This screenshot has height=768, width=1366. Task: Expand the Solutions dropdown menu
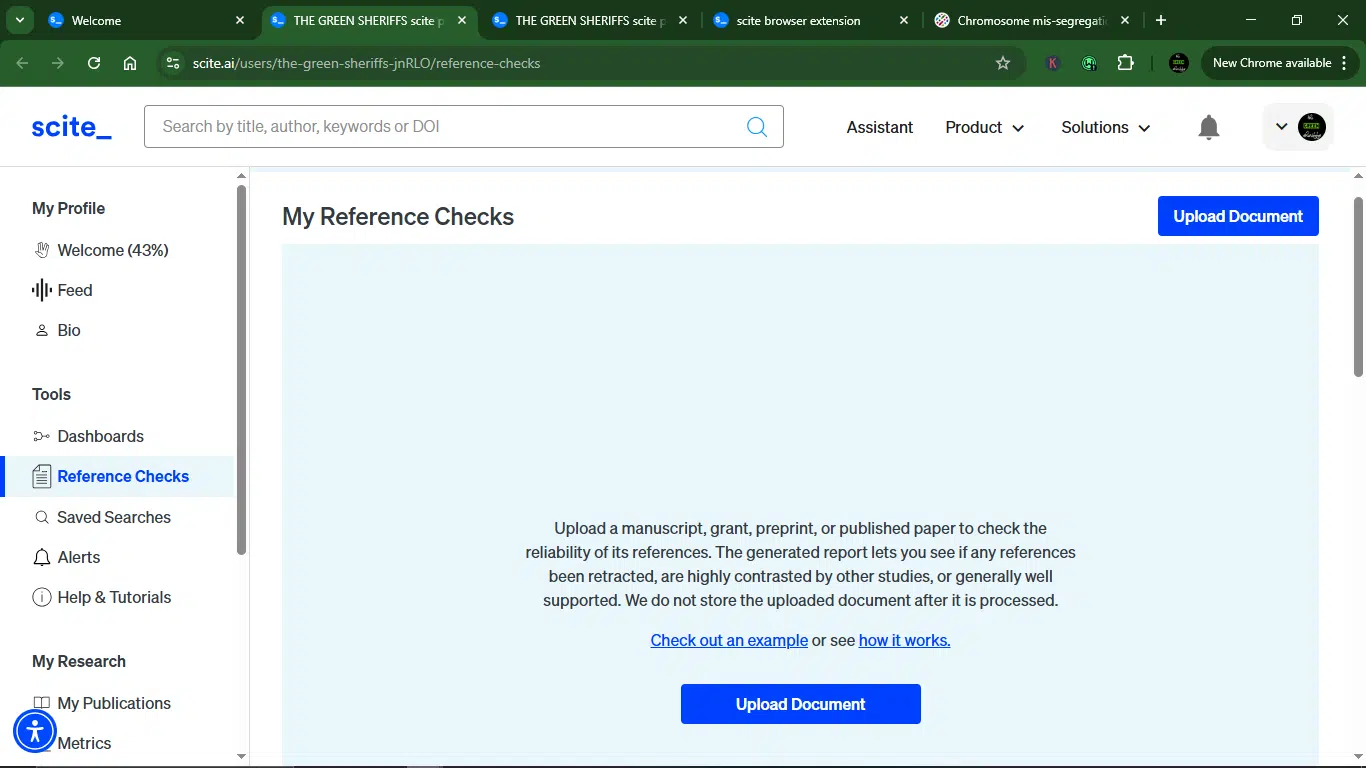1106,127
